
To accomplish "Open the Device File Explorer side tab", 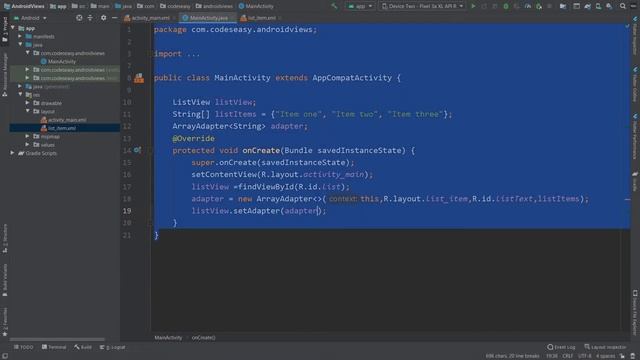I will (635, 312).
